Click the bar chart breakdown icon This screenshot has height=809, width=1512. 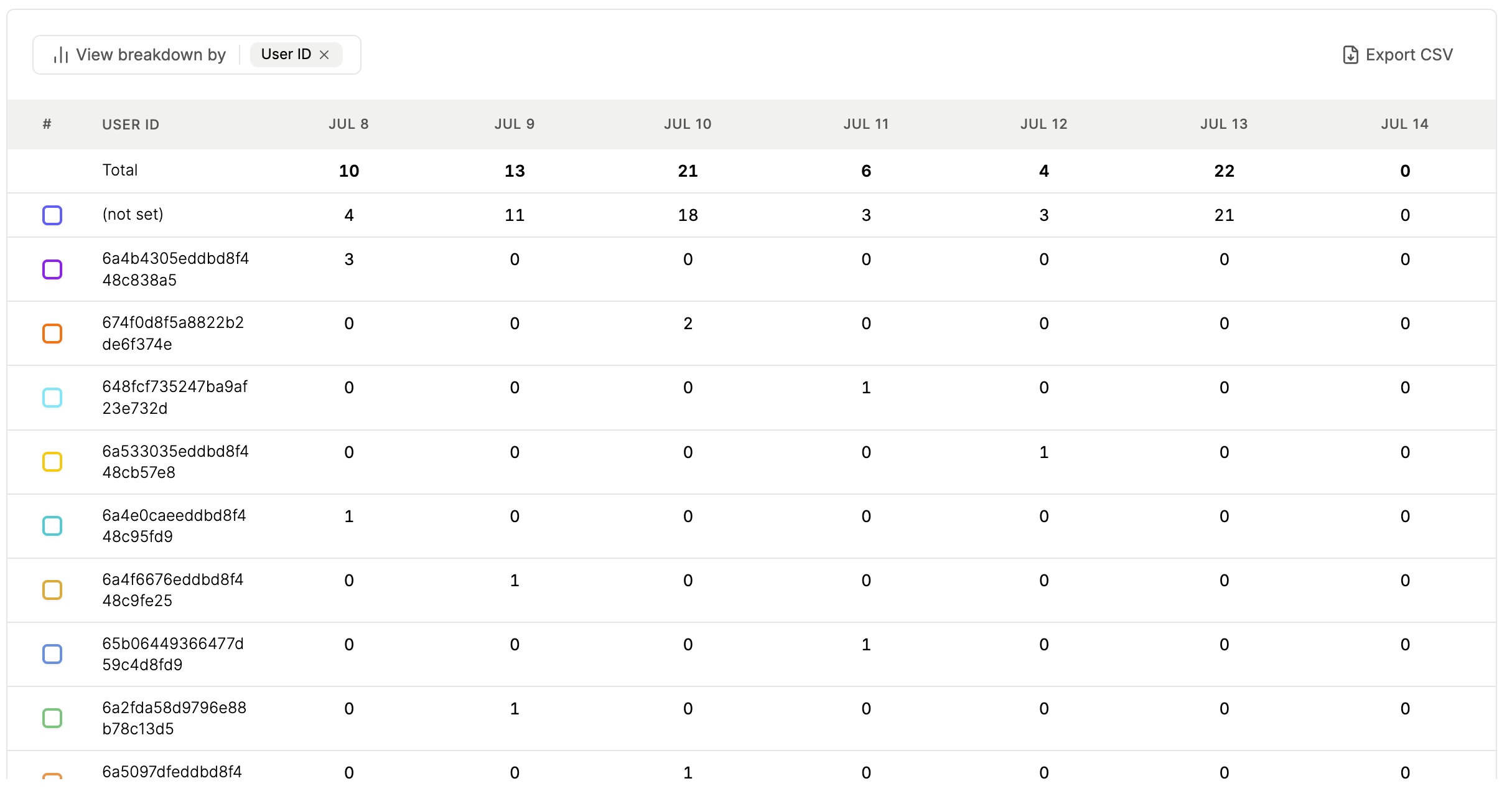pos(60,55)
